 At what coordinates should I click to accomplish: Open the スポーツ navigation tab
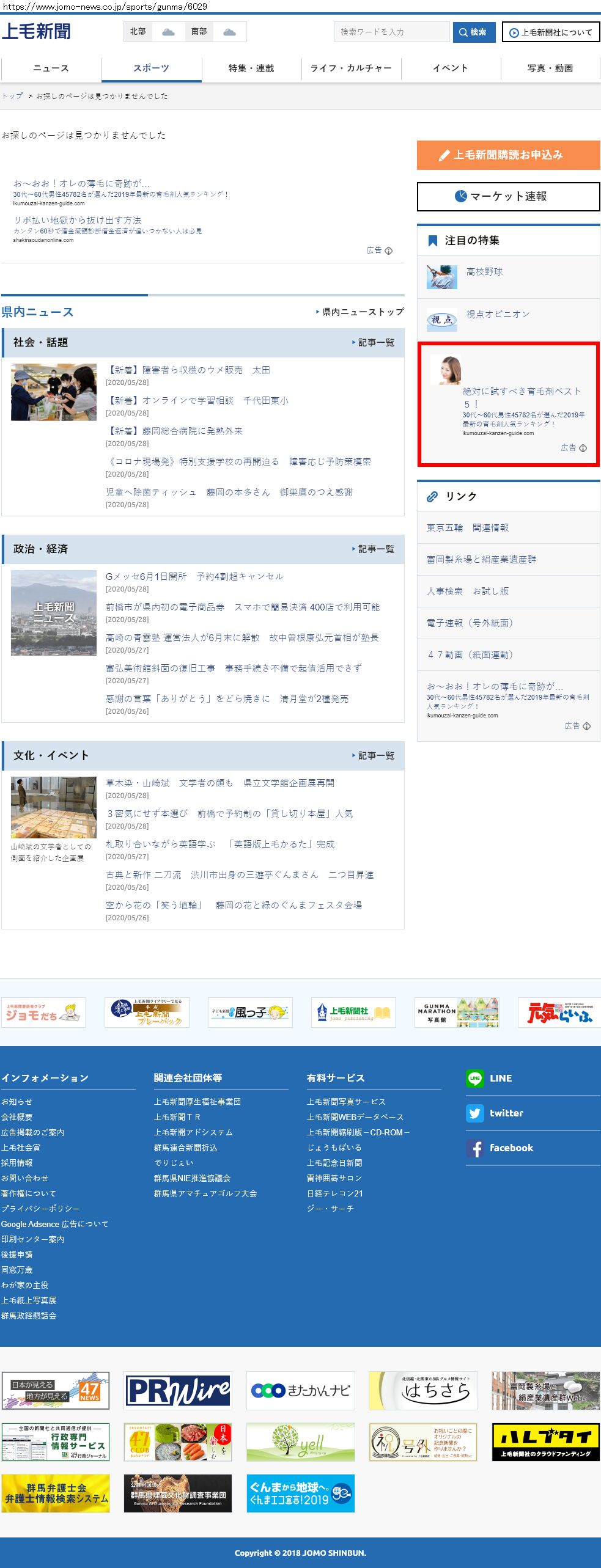[151, 68]
